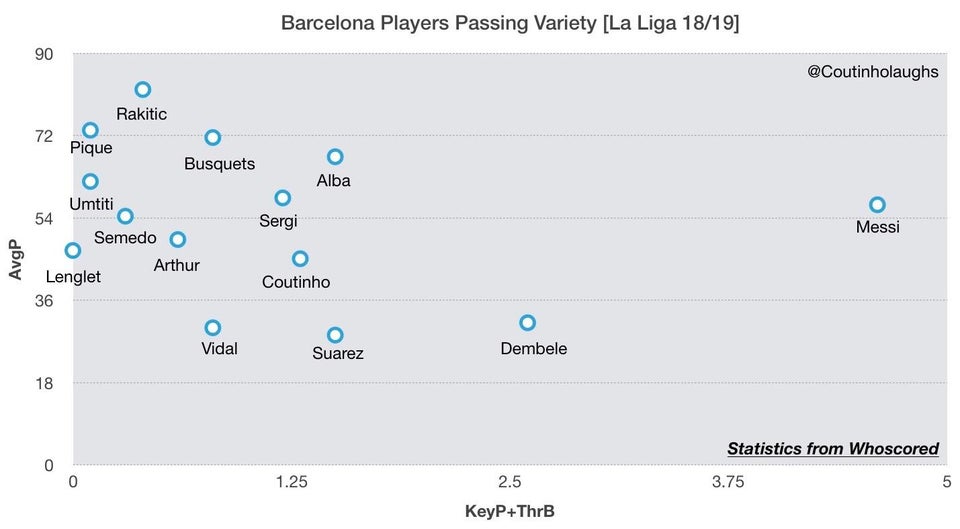Image resolution: width=960 pixels, height=529 pixels.
Task: Select the Semedo scatter point
Action: tap(126, 216)
